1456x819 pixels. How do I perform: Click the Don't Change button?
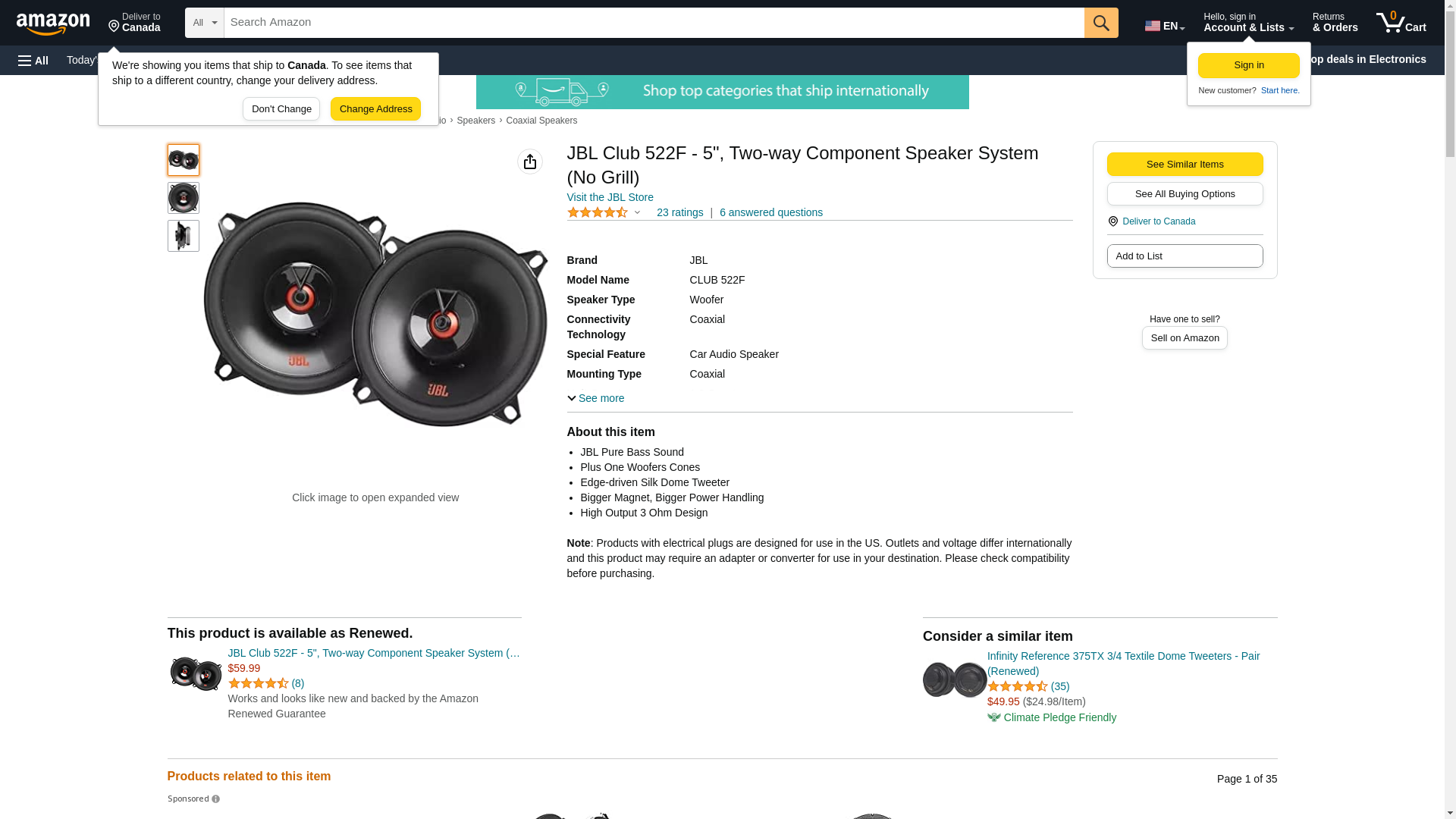[x=281, y=108]
